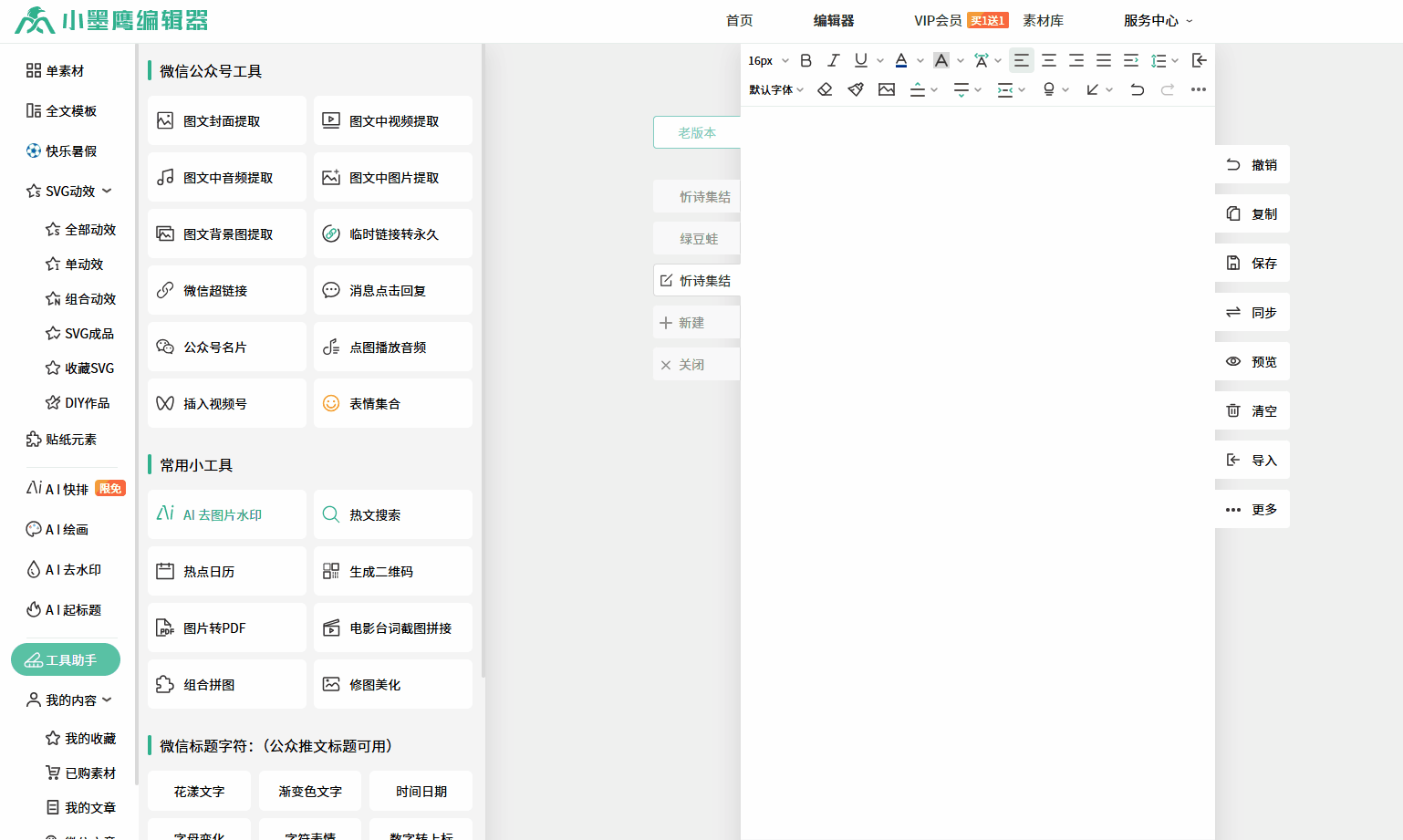The height and width of the screenshot is (840, 1403).
Task: Open AI去水印 in the sidebar
Action: (x=64, y=569)
